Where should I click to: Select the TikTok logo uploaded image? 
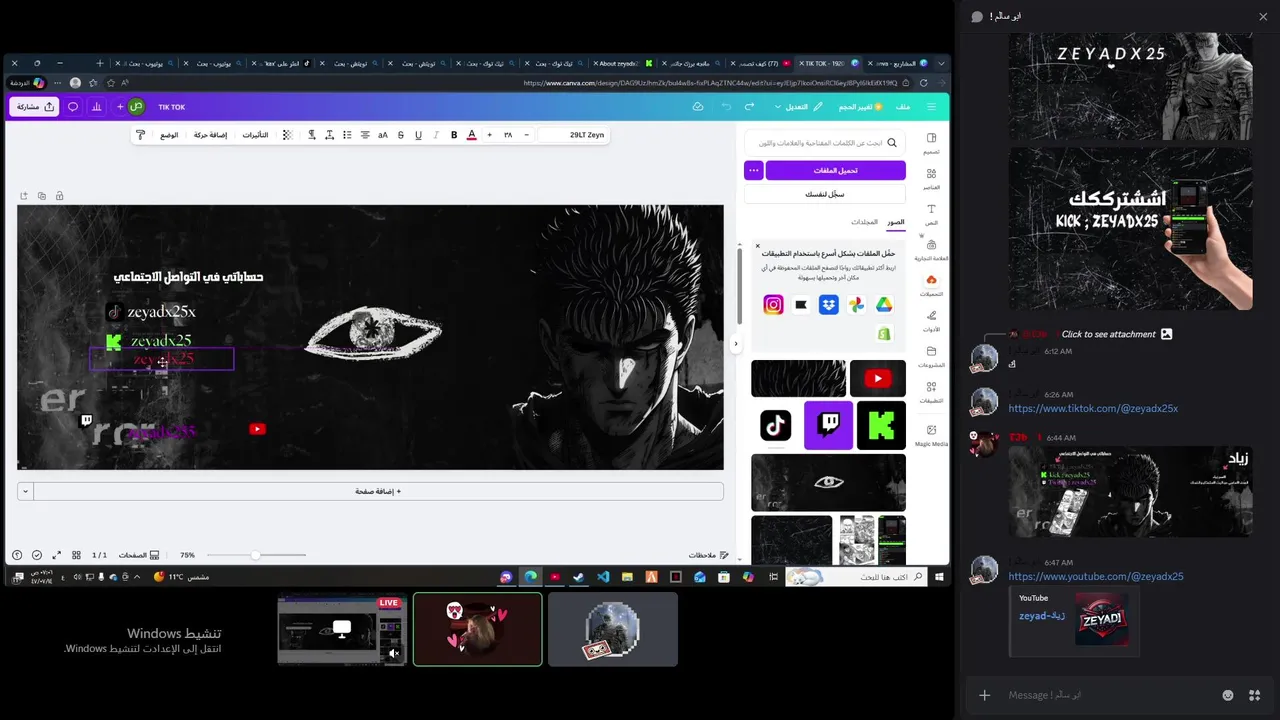(776, 425)
